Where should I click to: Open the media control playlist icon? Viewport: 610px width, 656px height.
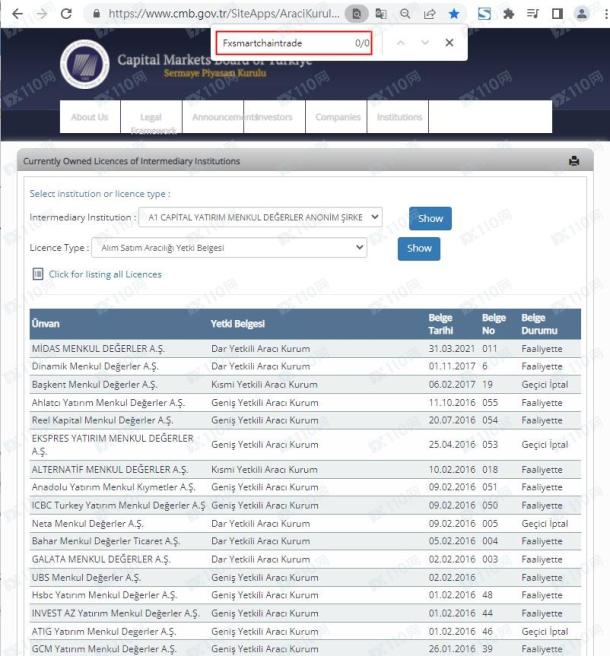pyautogui.click(x=533, y=14)
